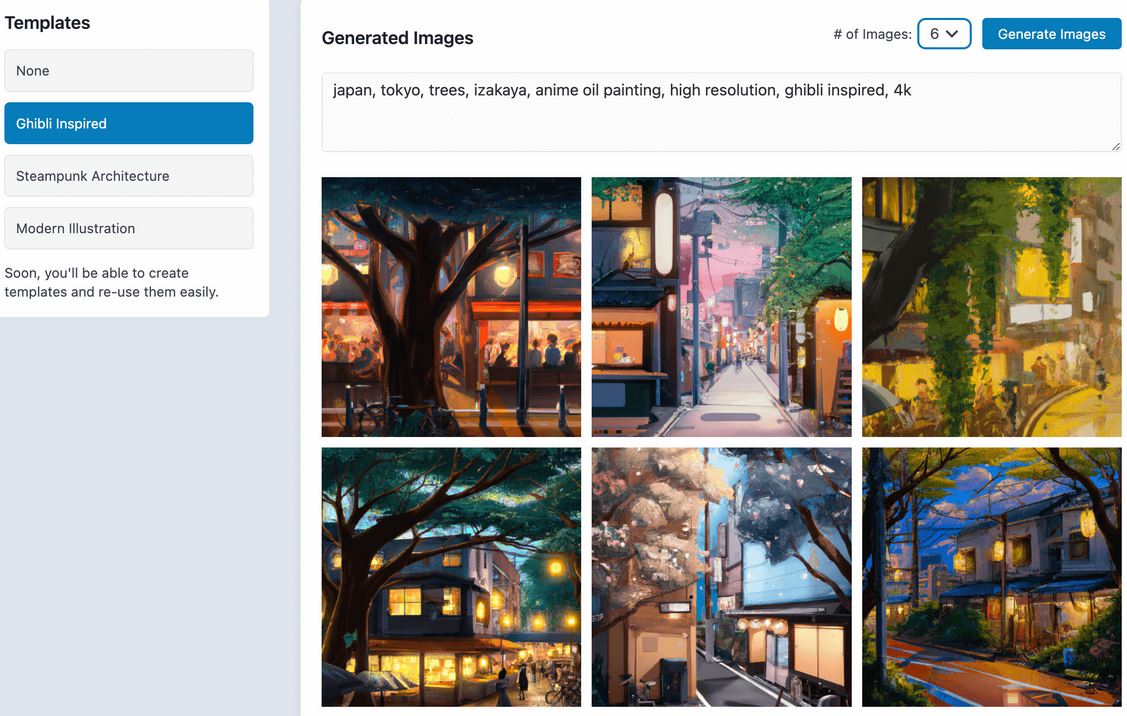1127x716 pixels.
Task: Click the chevron arrow beside the number 6
Action: pos(952,34)
